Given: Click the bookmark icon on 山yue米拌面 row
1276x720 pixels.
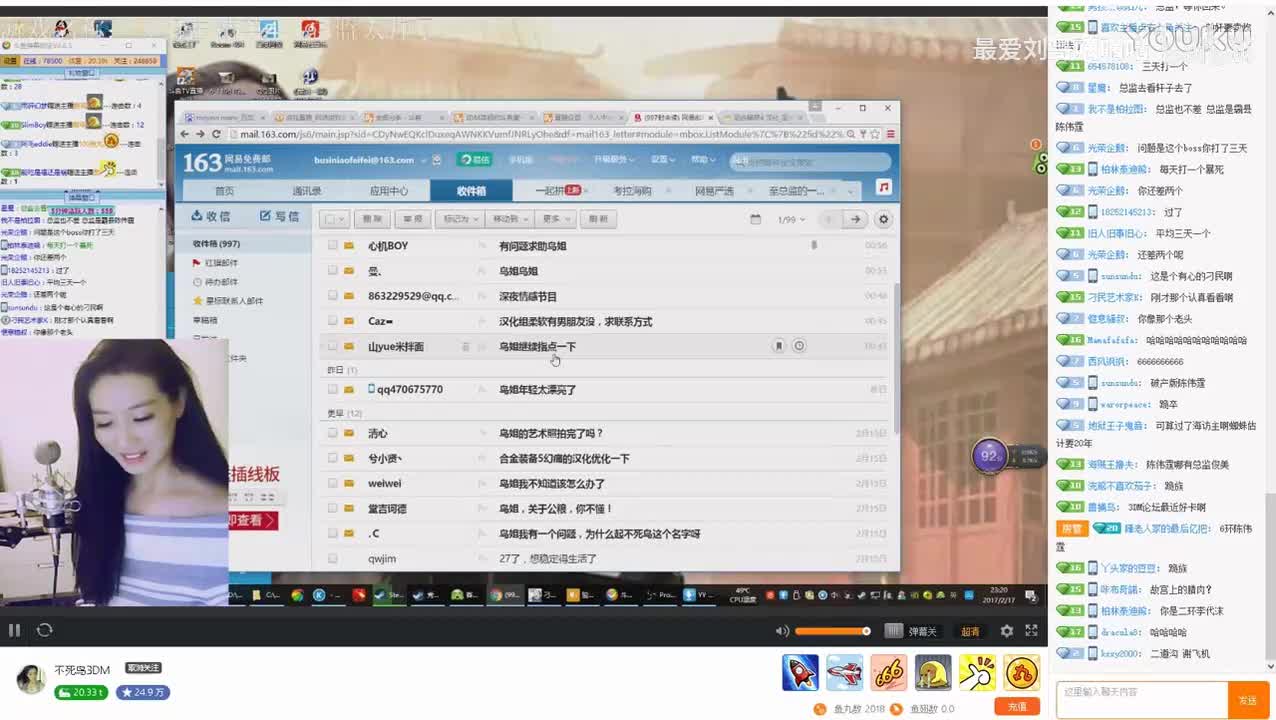Looking at the screenshot, I should click(x=778, y=346).
